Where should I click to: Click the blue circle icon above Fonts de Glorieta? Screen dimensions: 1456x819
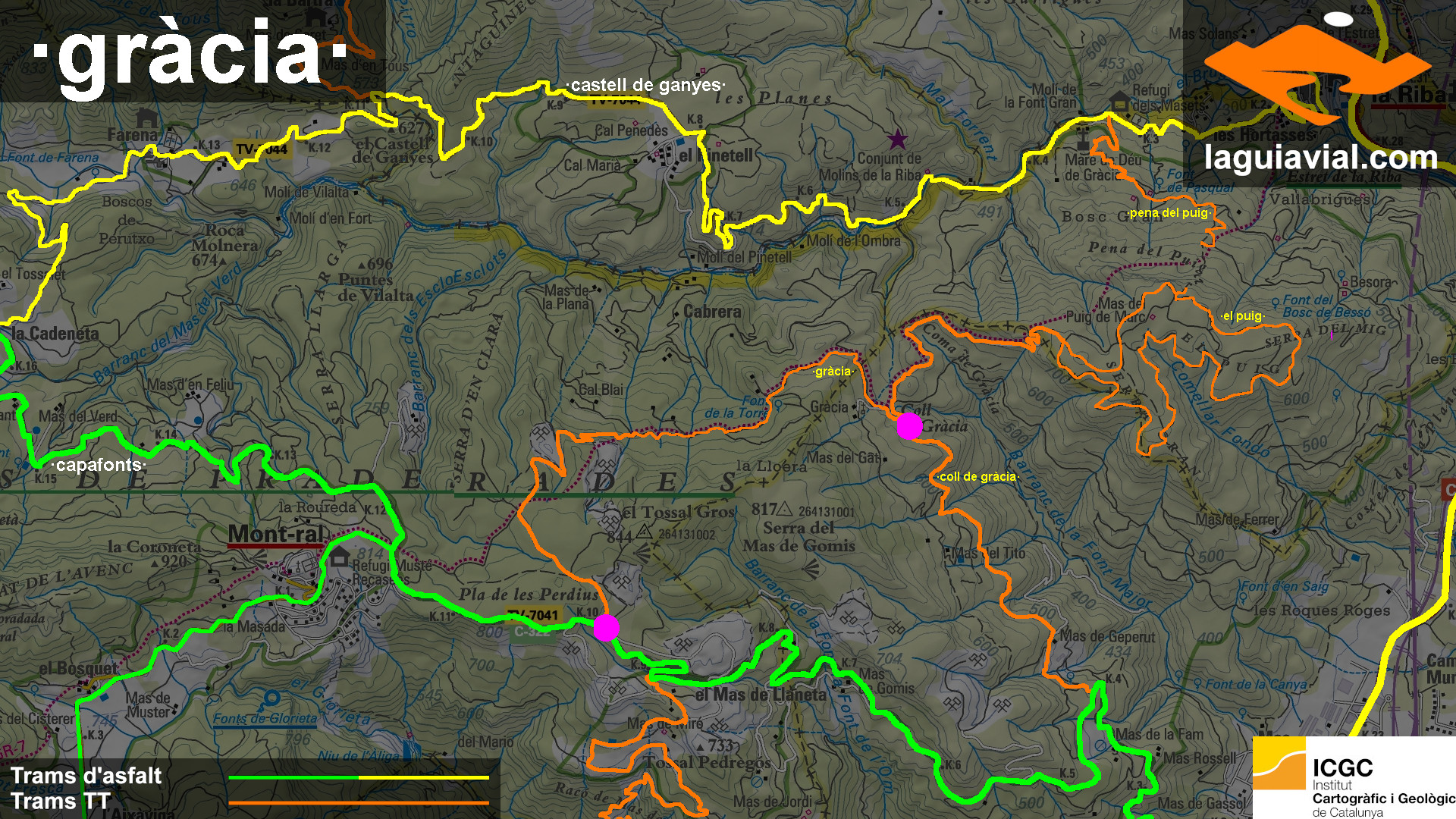click(x=271, y=698)
